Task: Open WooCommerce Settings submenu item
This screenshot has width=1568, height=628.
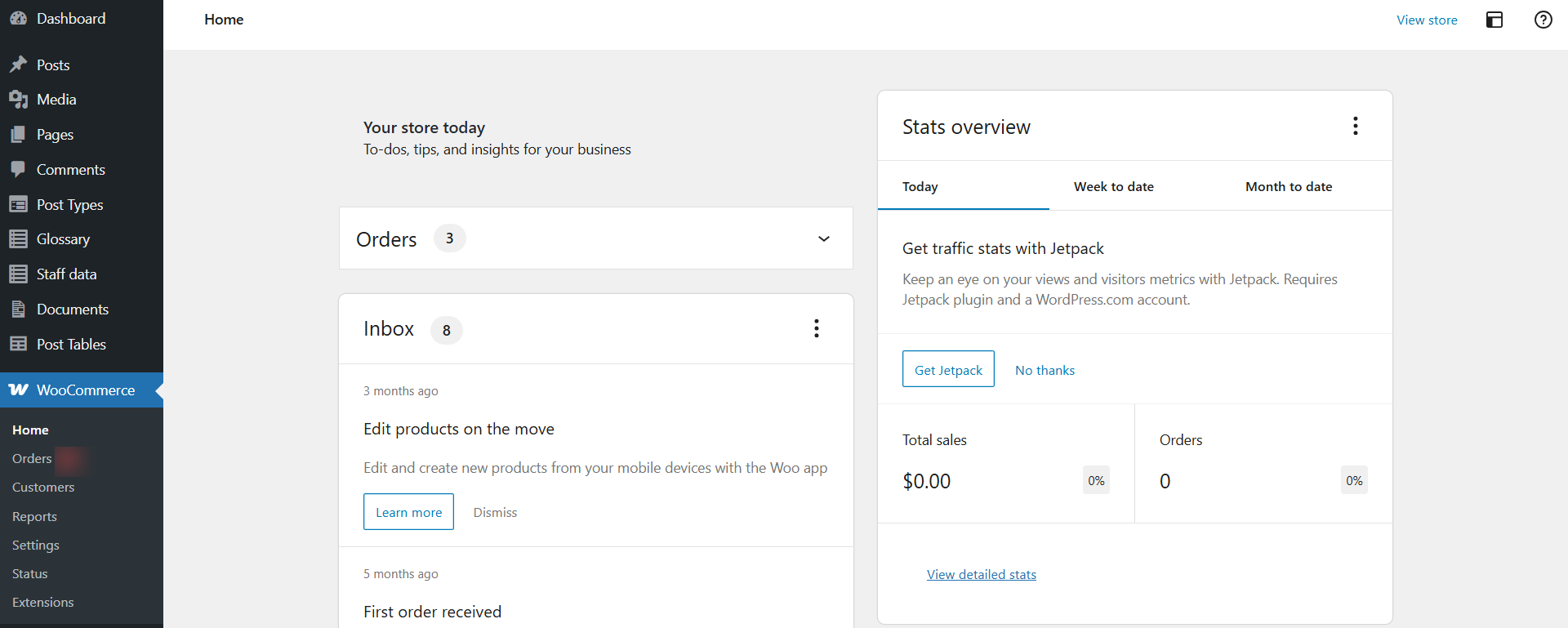Action: pos(35,545)
